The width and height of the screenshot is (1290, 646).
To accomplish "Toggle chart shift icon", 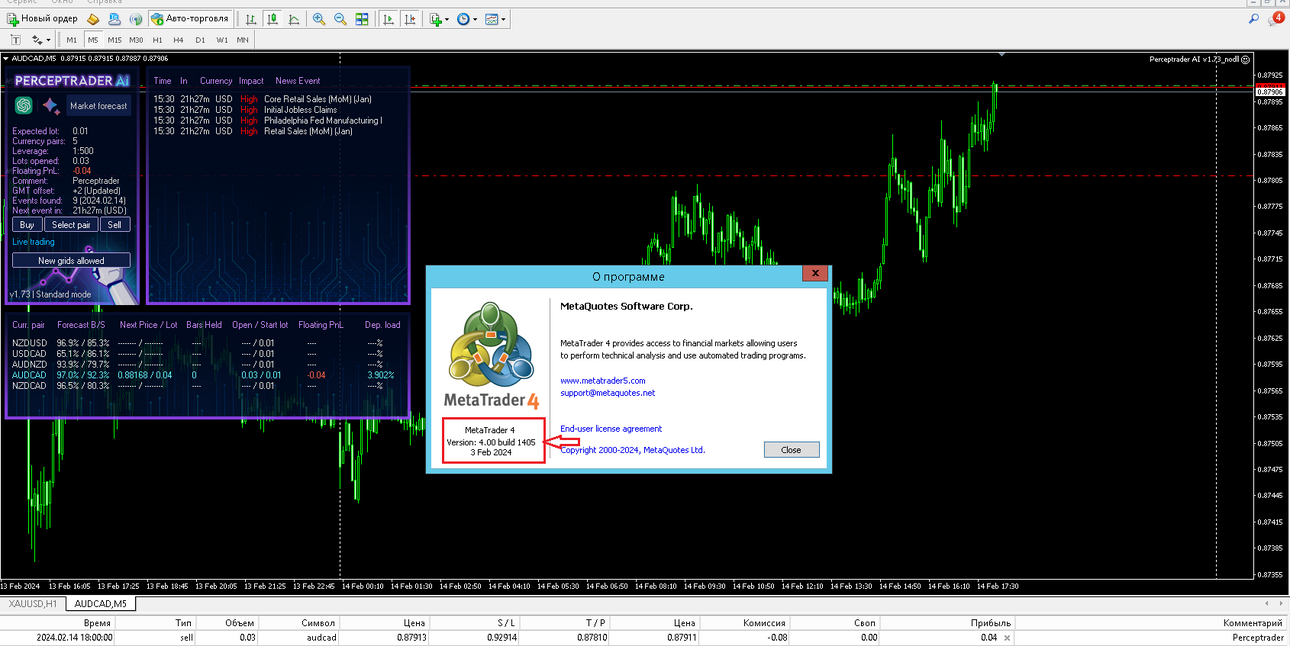I will [410, 19].
